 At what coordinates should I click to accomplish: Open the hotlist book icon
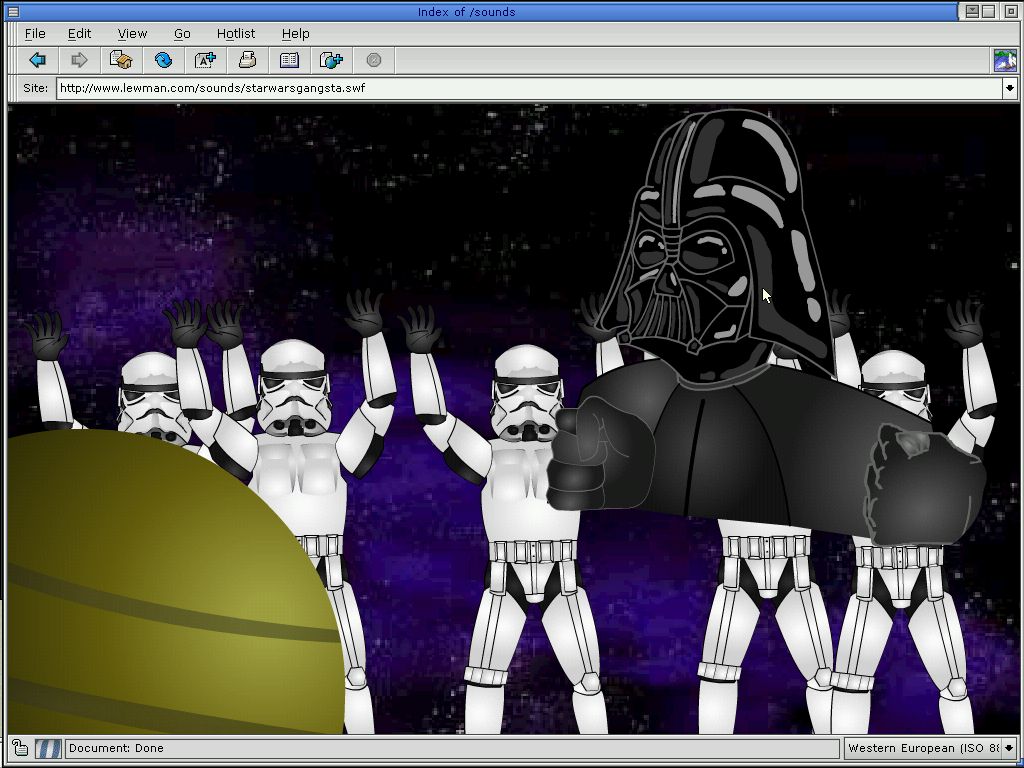click(289, 60)
